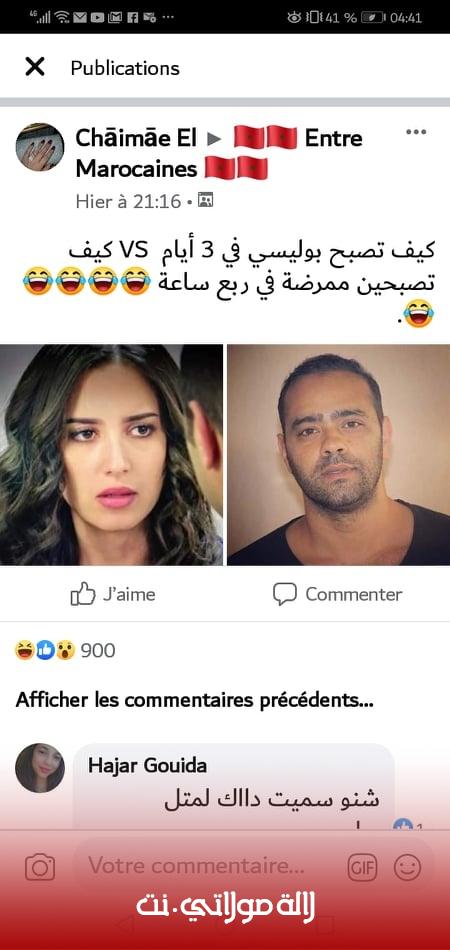Focus the Votre commentaire input field
Viewport: 450px width, 950px height.
[209, 866]
